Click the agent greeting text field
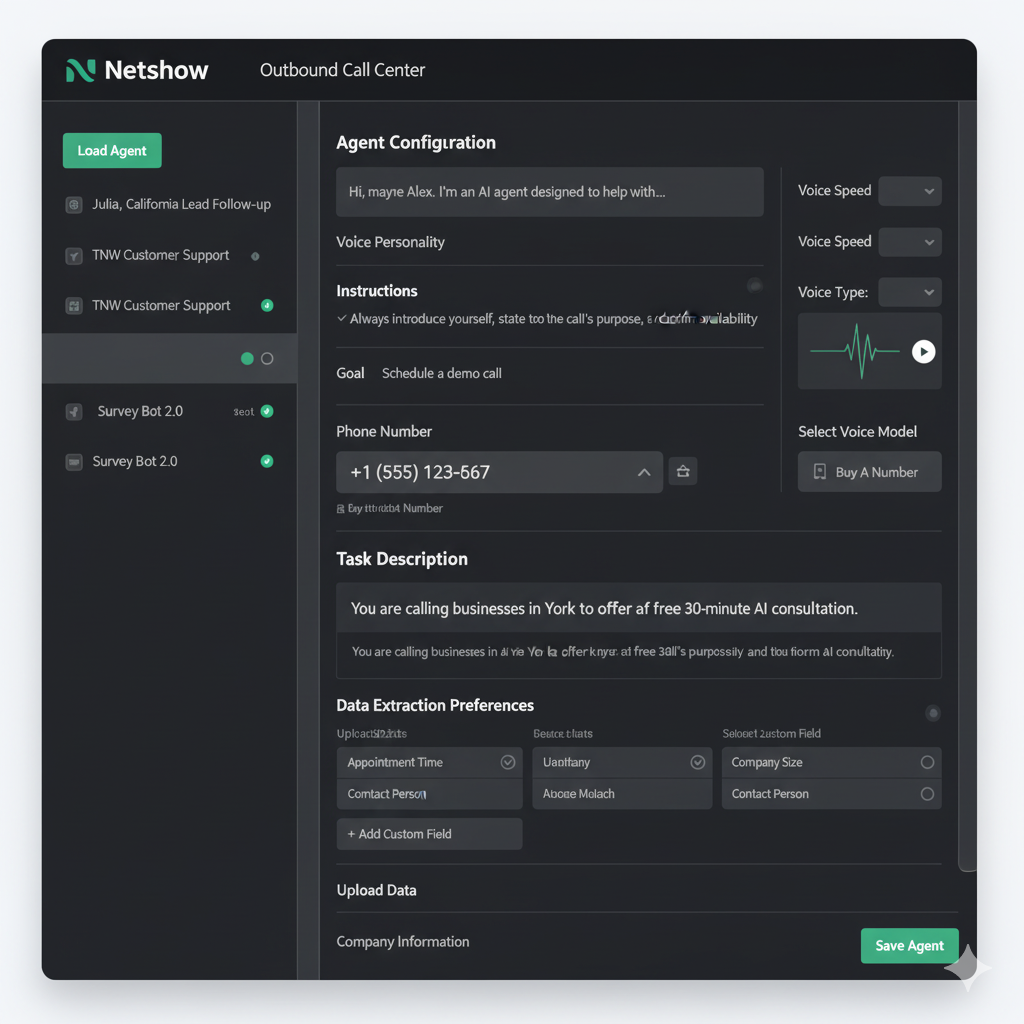Image resolution: width=1024 pixels, height=1024 pixels. [549, 191]
